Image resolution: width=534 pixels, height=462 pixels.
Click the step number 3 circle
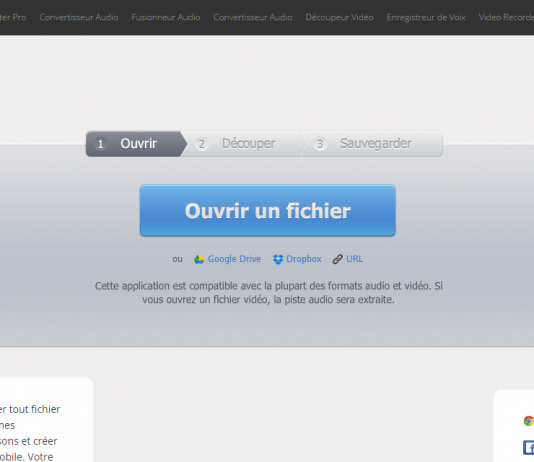320,144
